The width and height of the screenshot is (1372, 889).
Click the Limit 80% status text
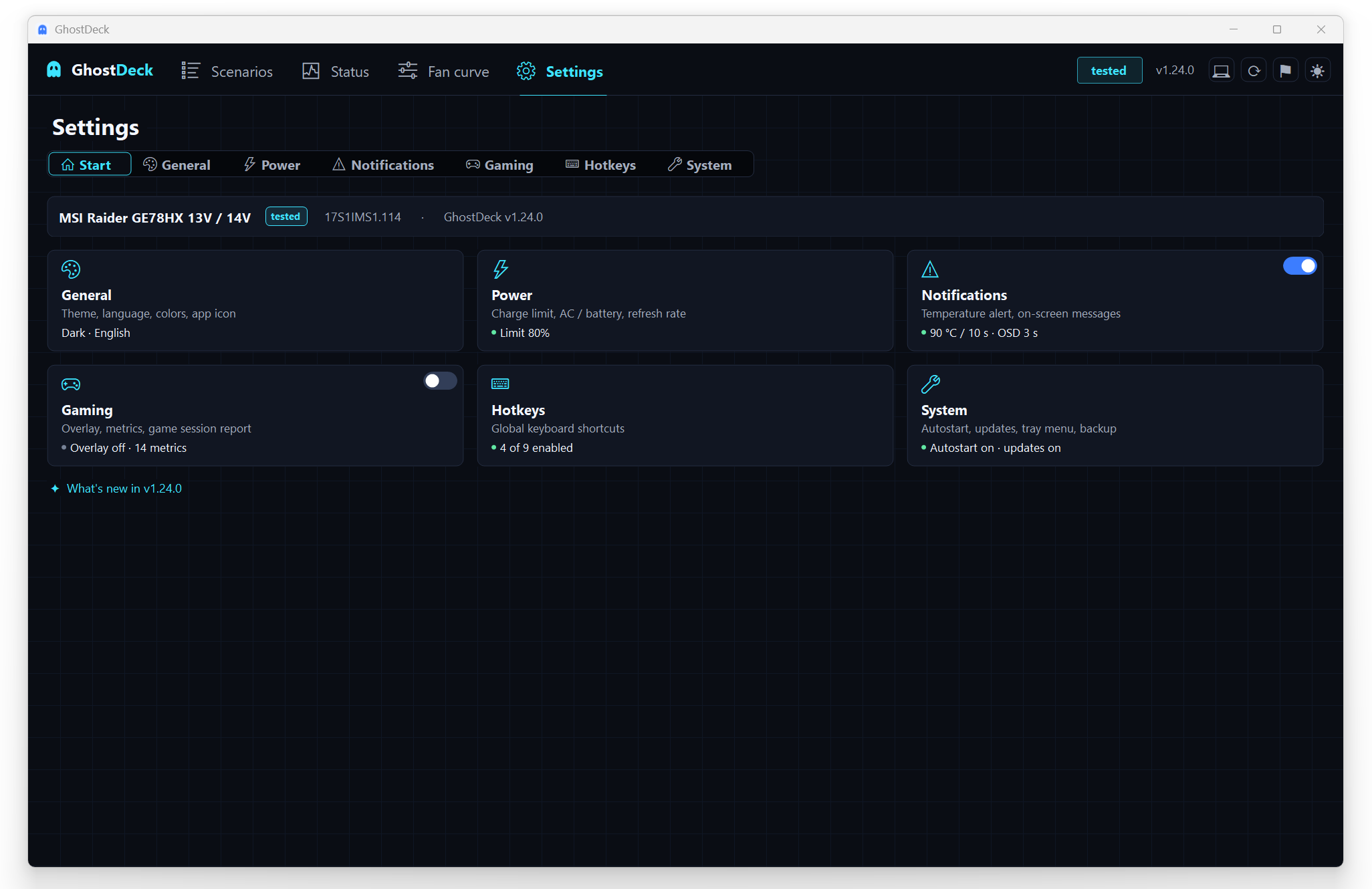coord(525,333)
